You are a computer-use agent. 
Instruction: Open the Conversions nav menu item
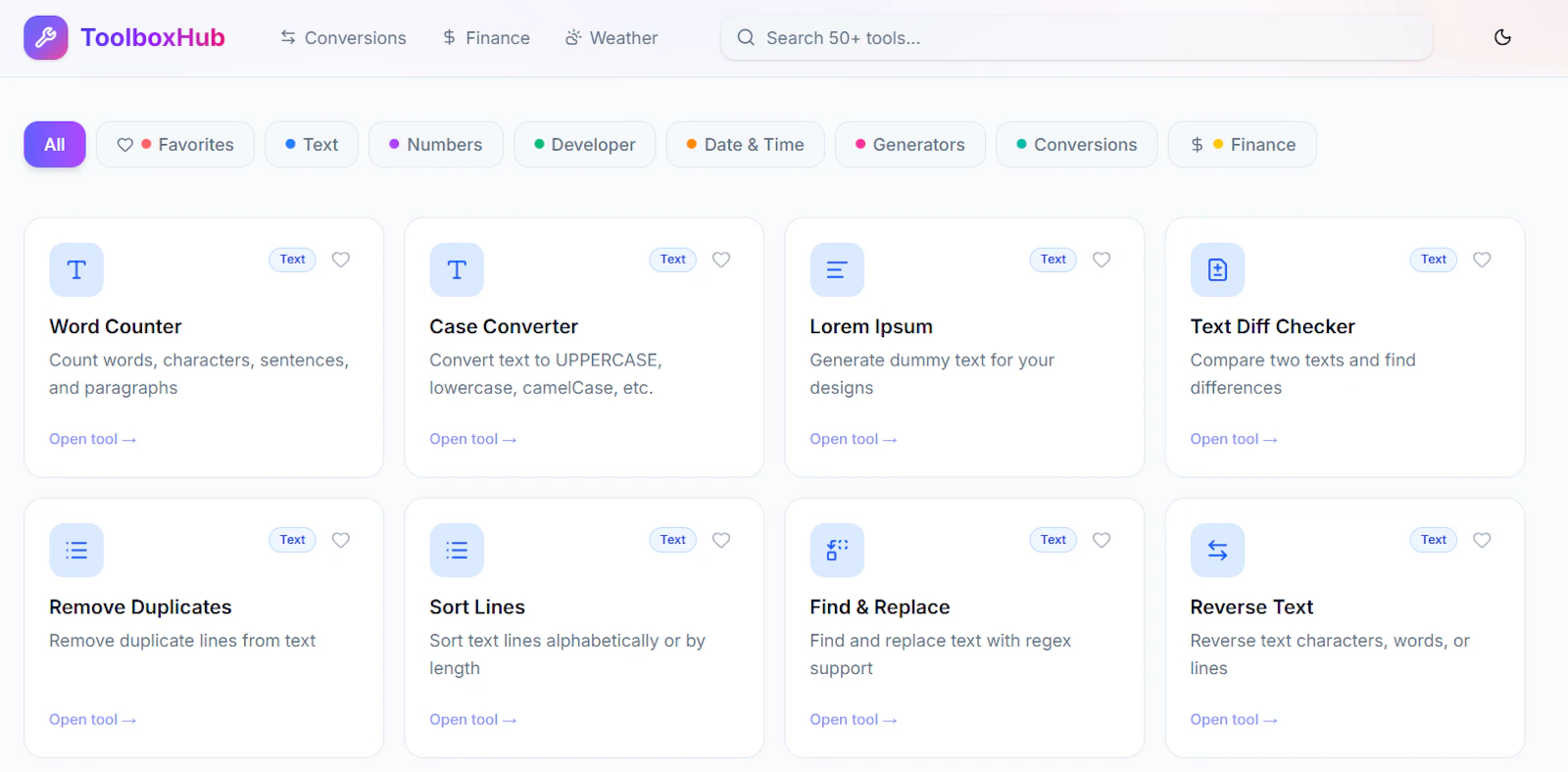point(343,38)
